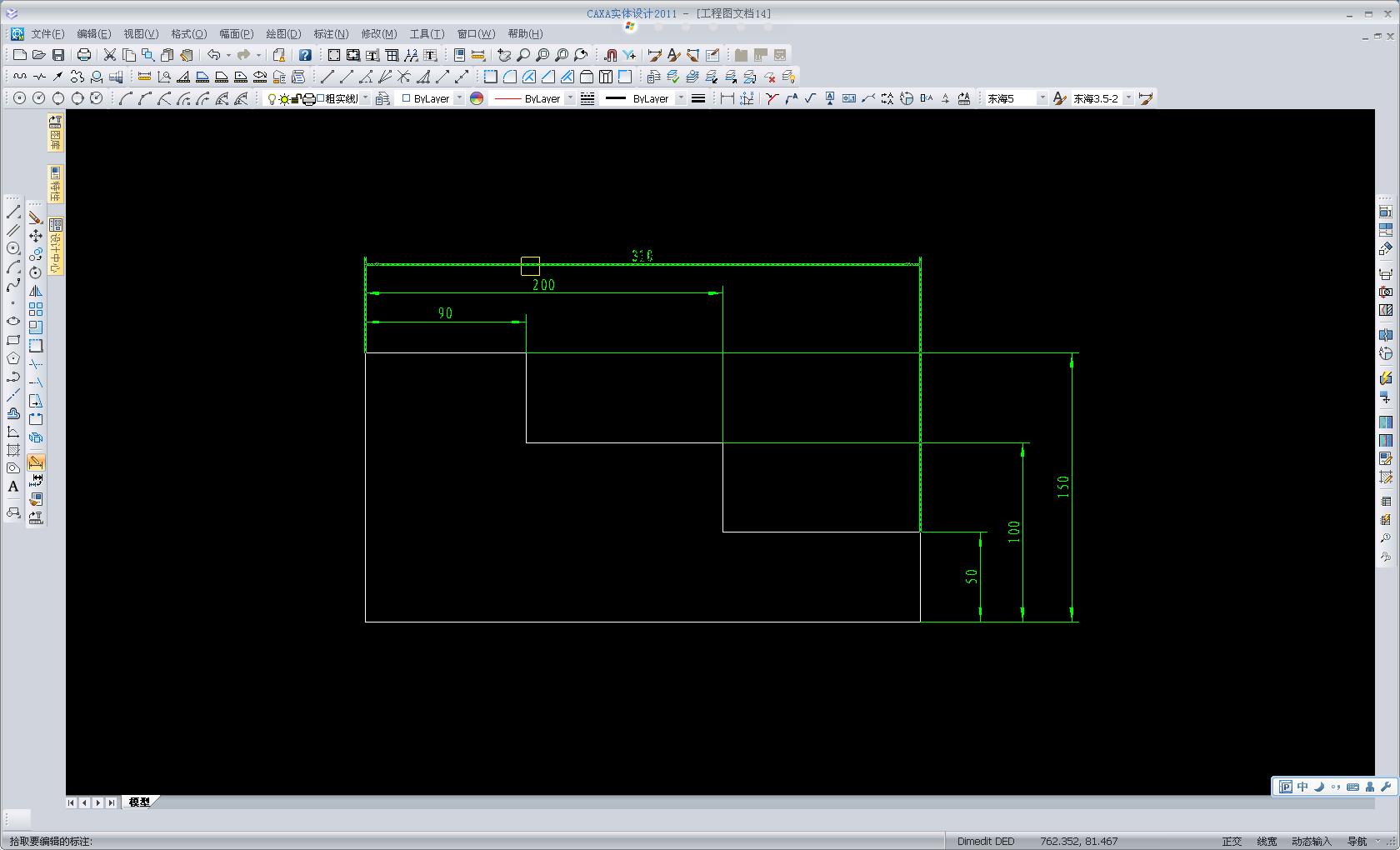Click the color wheel swatch in toolbar

(477, 98)
